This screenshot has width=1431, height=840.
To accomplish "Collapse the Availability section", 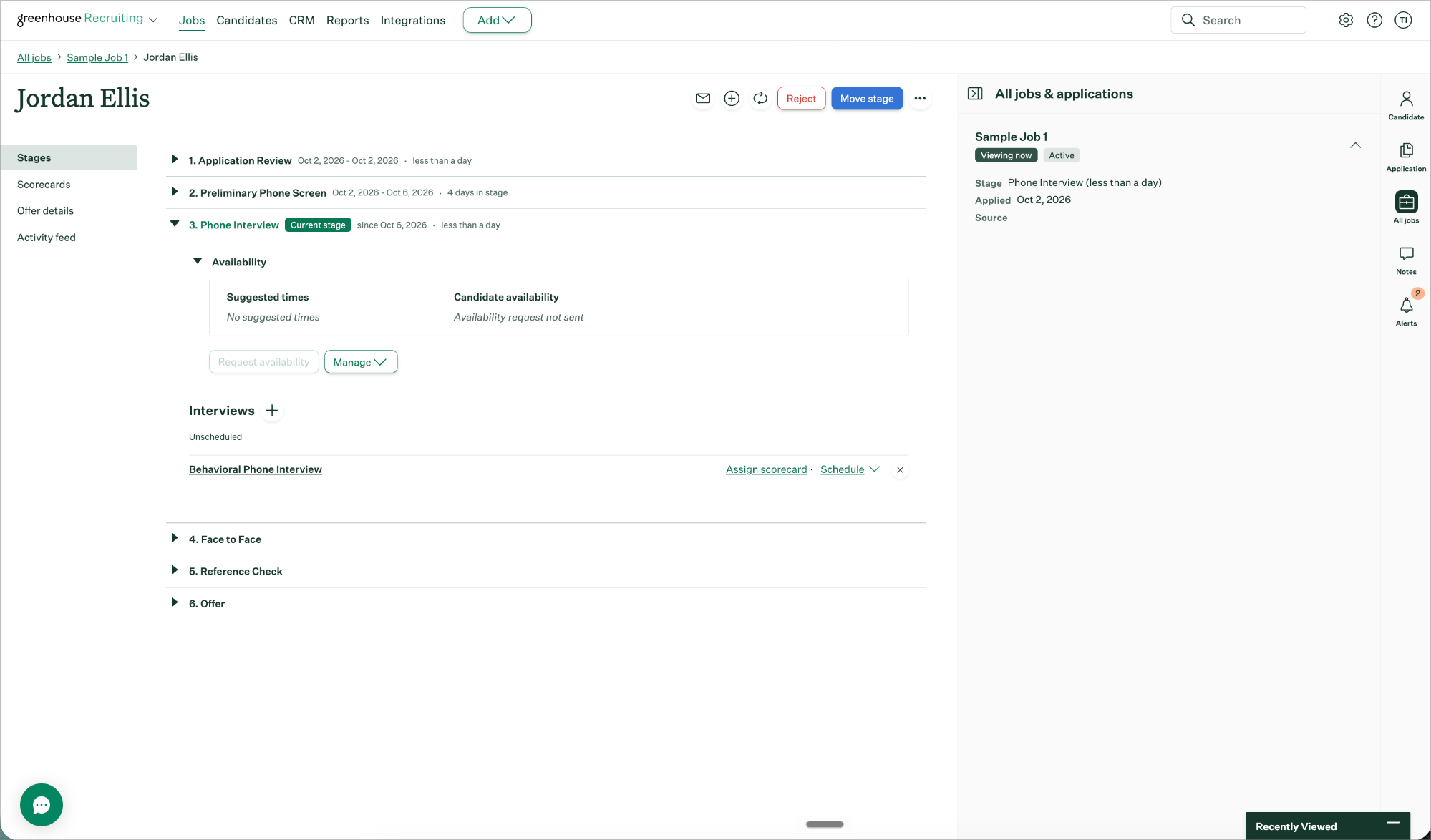I will (198, 261).
